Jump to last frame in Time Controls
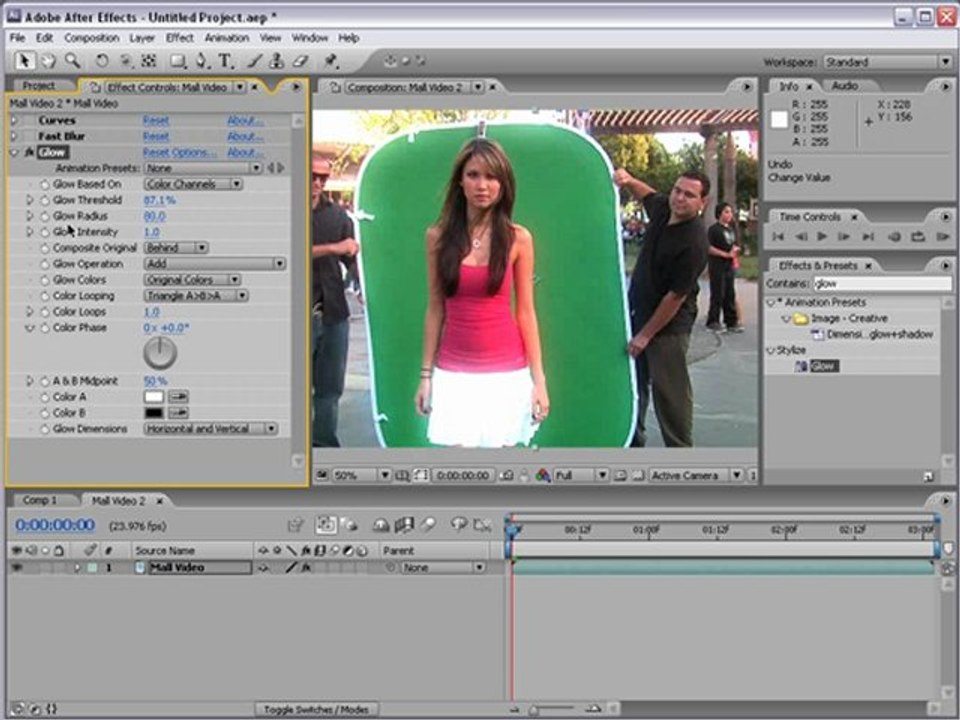 (868, 236)
